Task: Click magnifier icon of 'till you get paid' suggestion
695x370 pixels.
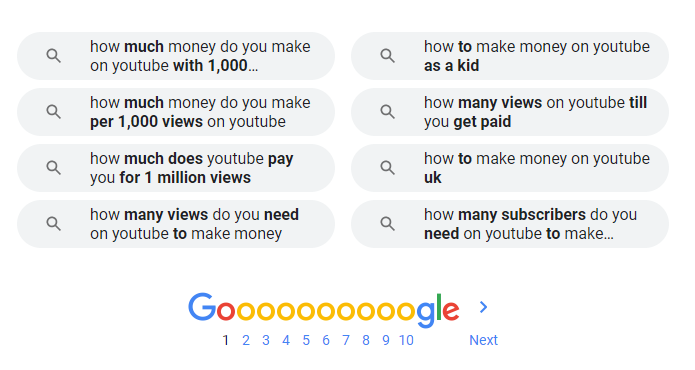Action: tap(387, 112)
